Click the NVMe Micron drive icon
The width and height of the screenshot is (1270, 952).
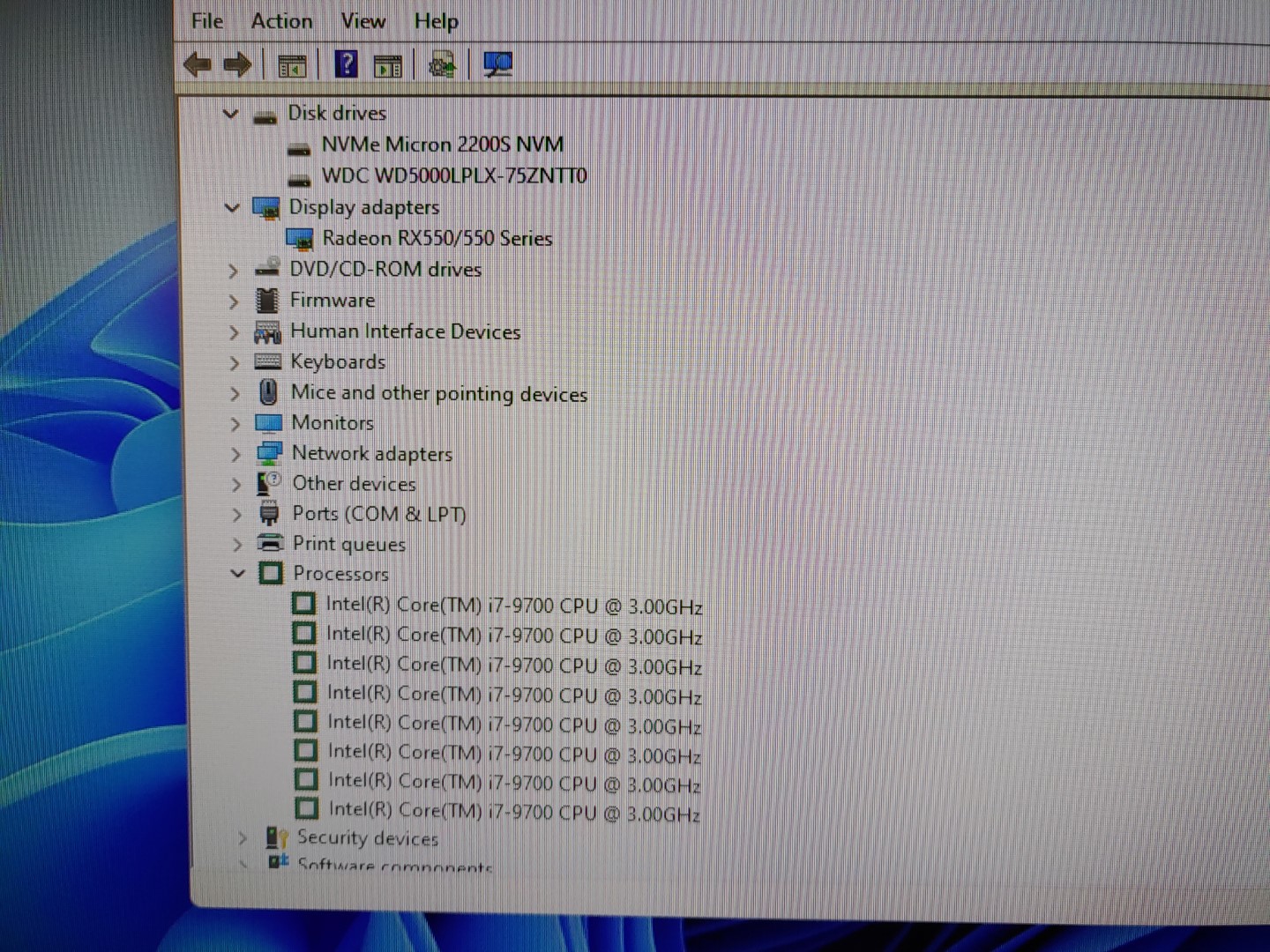click(x=299, y=148)
